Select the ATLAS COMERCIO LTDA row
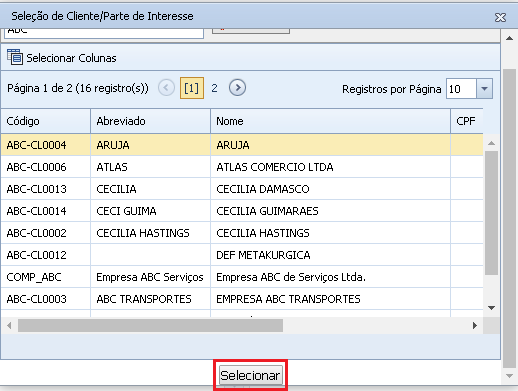 [242, 167]
